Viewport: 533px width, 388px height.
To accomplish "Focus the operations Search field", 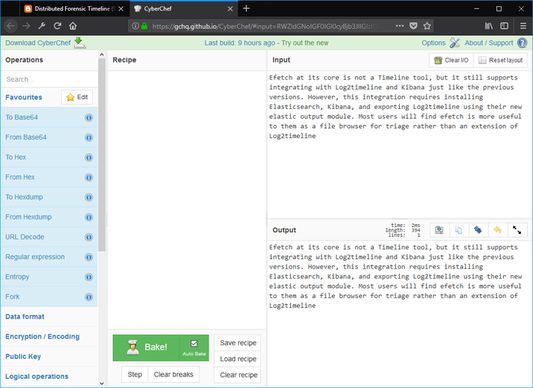I will [50, 79].
